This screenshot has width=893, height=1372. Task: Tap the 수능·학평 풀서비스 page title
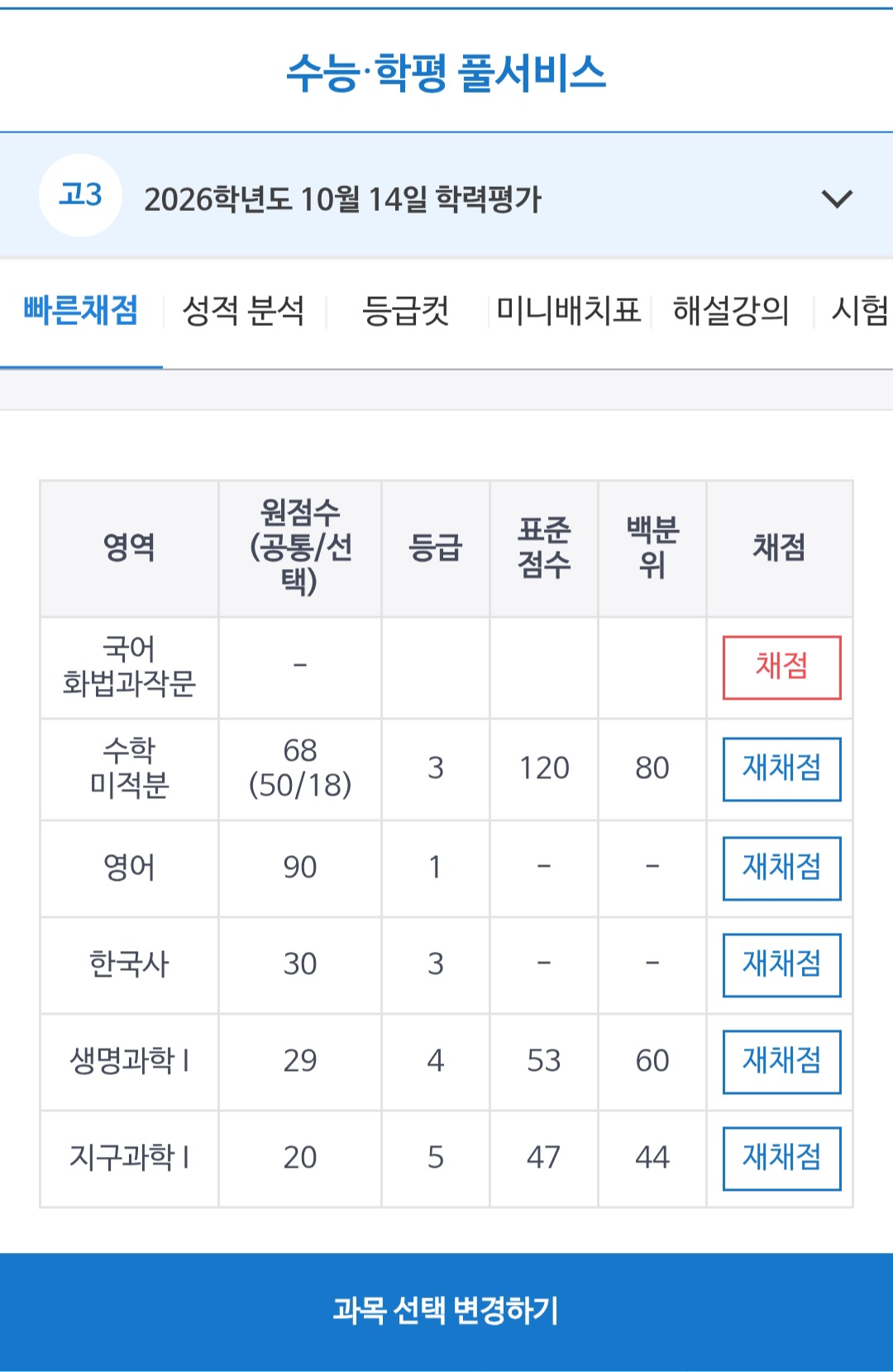[x=446, y=73]
